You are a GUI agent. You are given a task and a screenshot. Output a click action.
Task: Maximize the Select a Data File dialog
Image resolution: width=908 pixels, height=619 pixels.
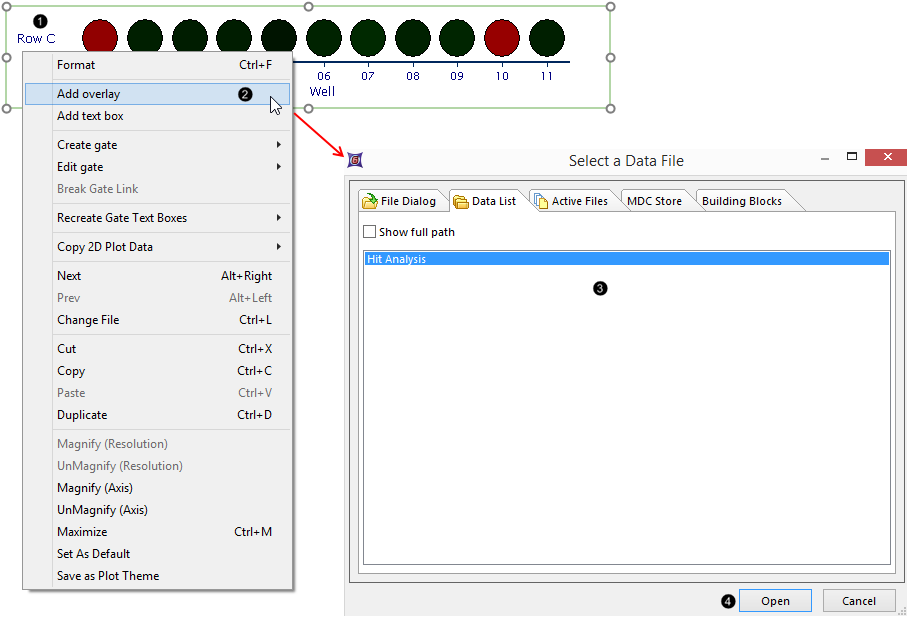coord(852,157)
